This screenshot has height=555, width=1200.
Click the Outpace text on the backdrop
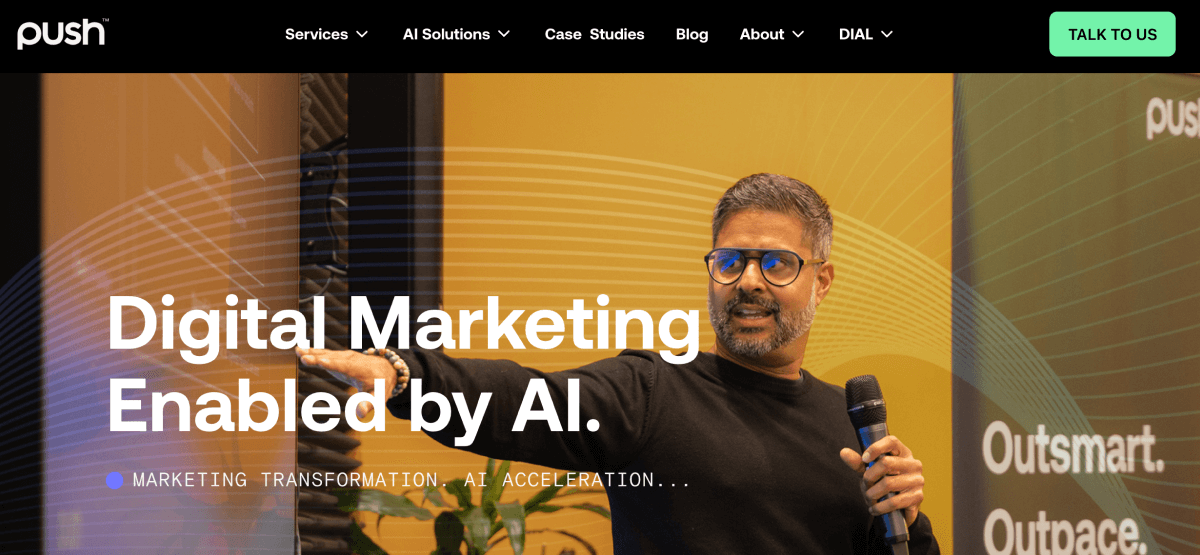(1065, 530)
